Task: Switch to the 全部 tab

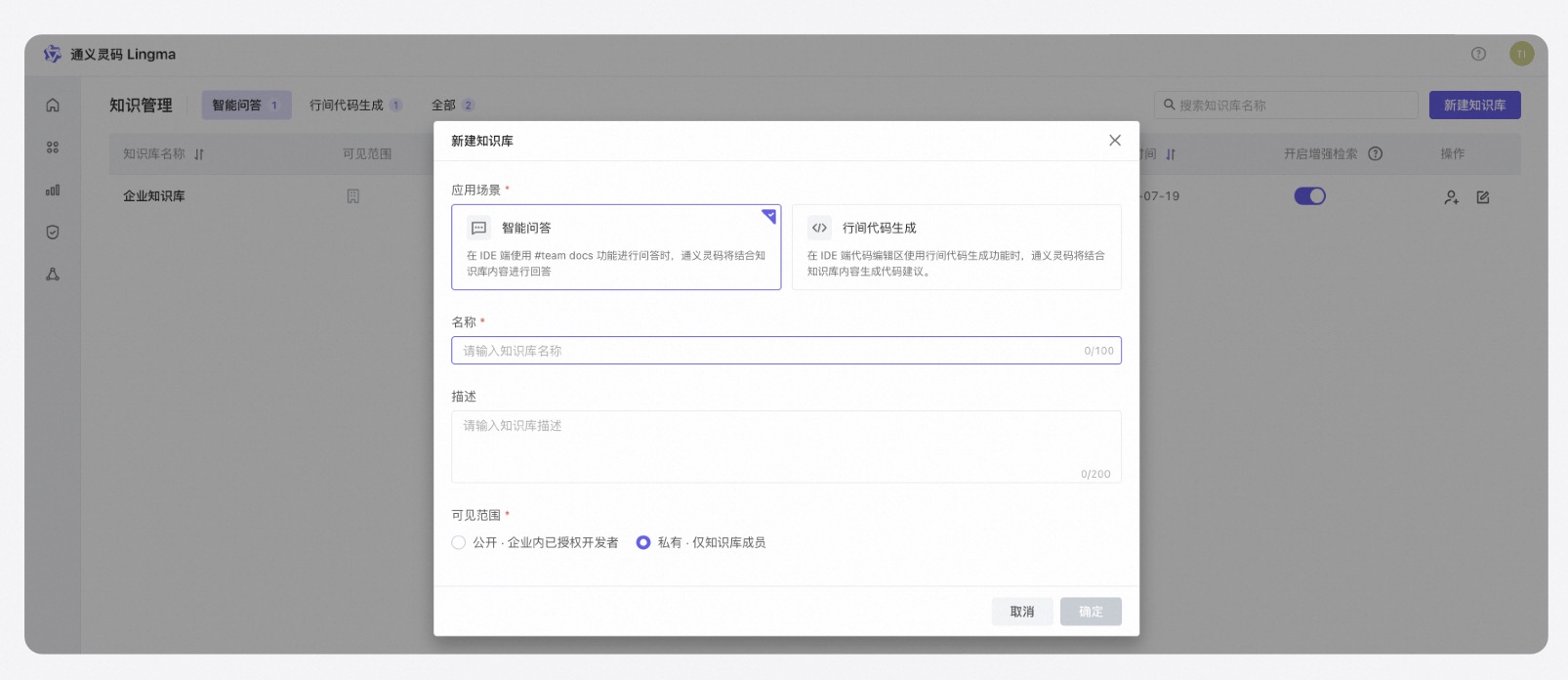Action: click(453, 106)
